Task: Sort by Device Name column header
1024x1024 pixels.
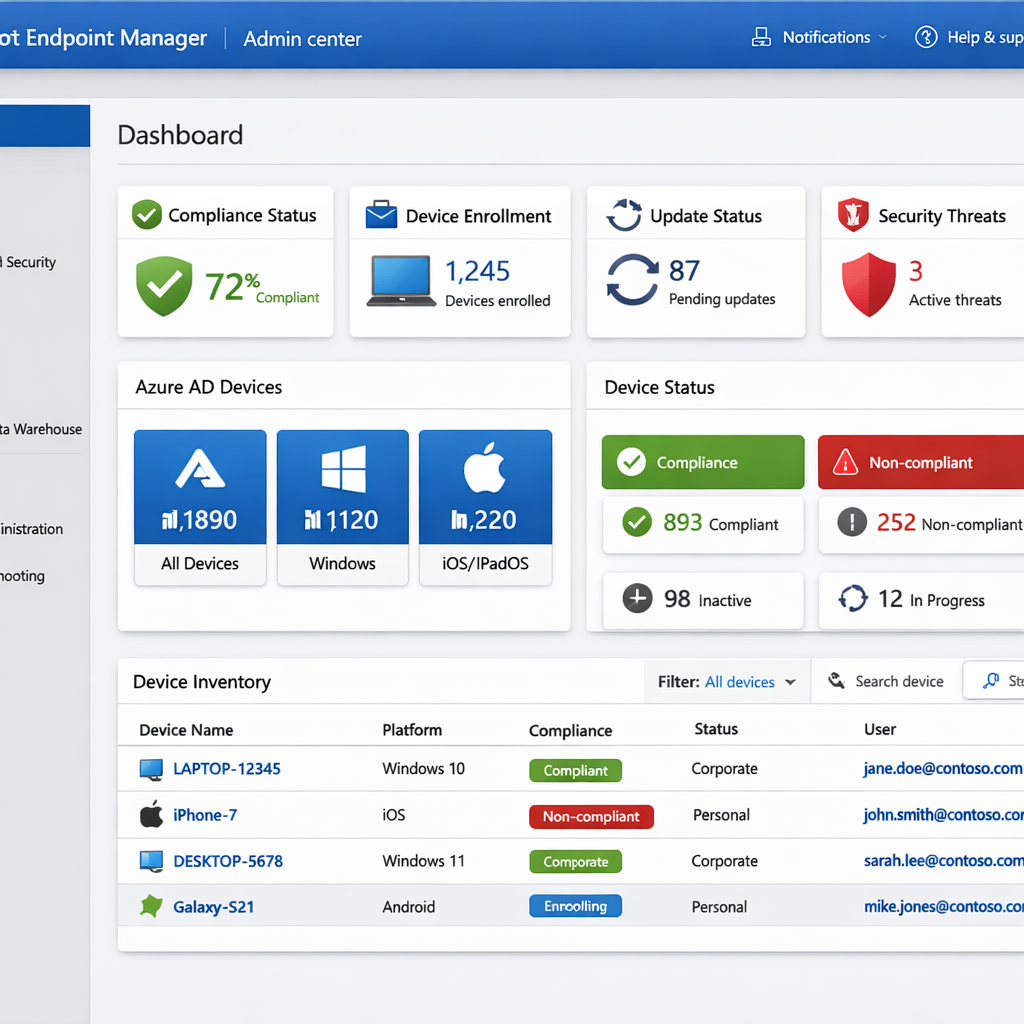Action: (x=186, y=730)
